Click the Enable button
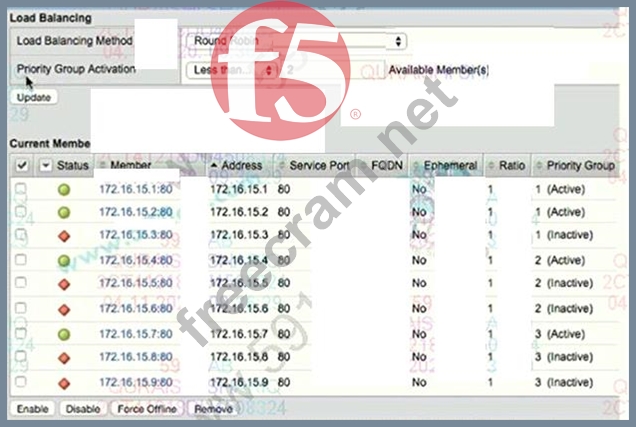Screen dimensions: 636x427 [x=32, y=409]
